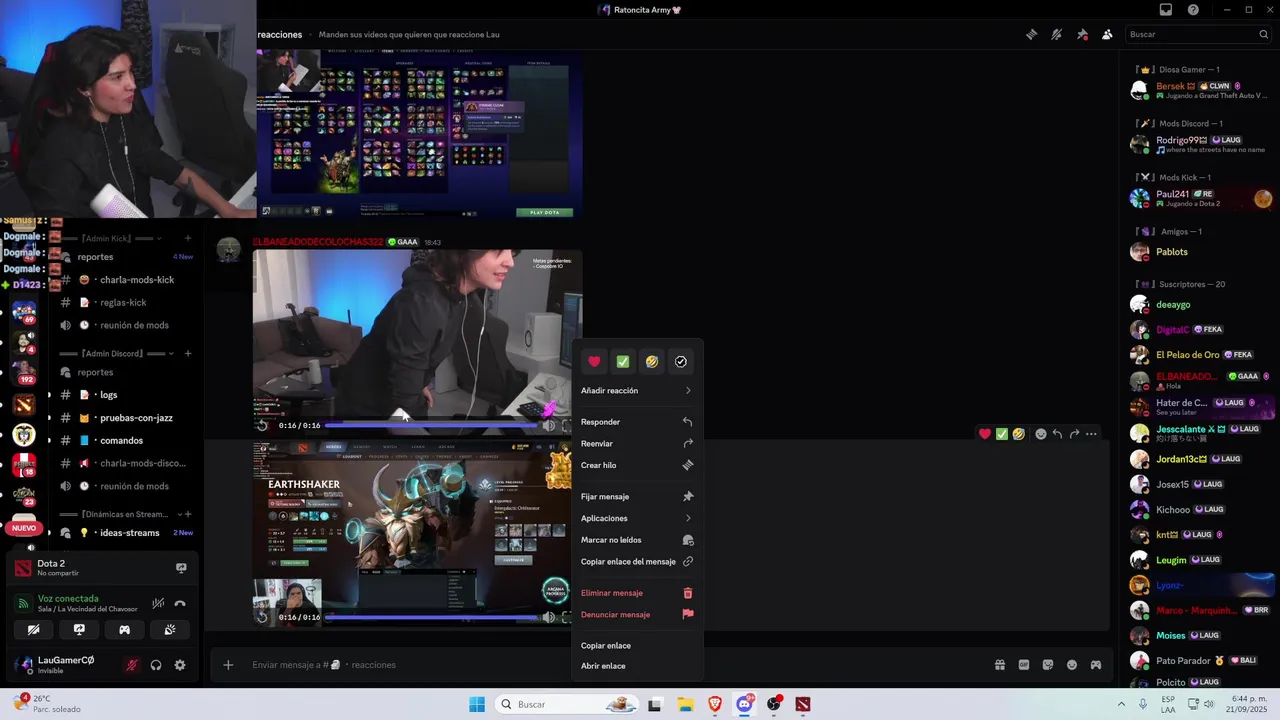Click the Dota 2 screen share icon
Image resolution: width=1280 pixels, height=720 pixels.
[181, 568]
